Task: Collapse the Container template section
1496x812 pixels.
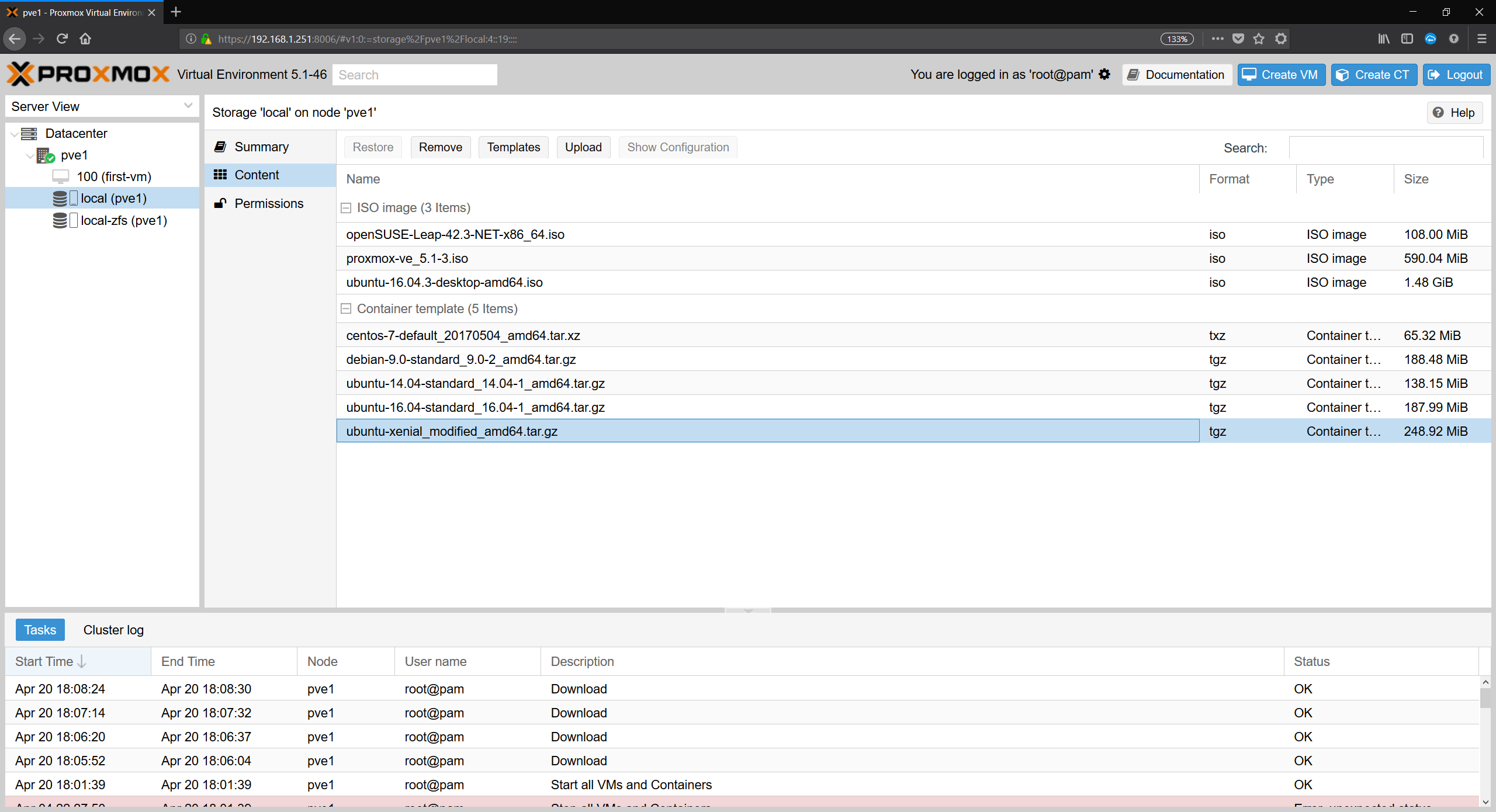Action: coord(347,308)
